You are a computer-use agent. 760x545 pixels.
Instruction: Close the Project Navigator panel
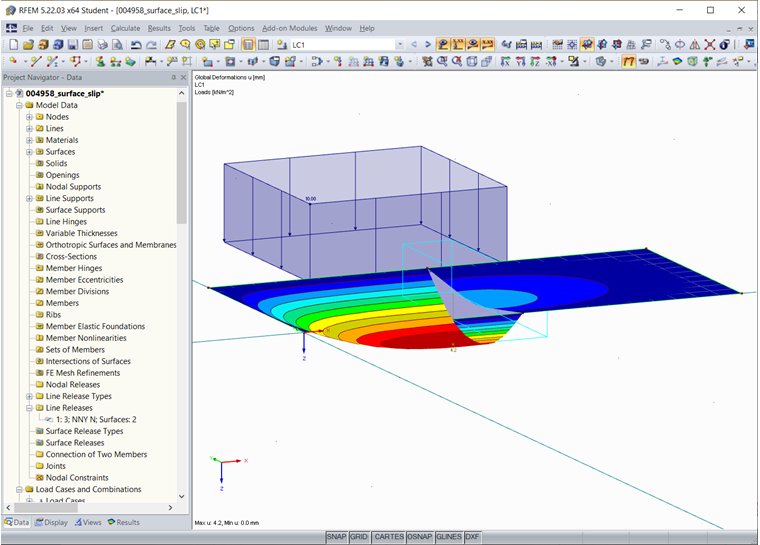click(183, 78)
